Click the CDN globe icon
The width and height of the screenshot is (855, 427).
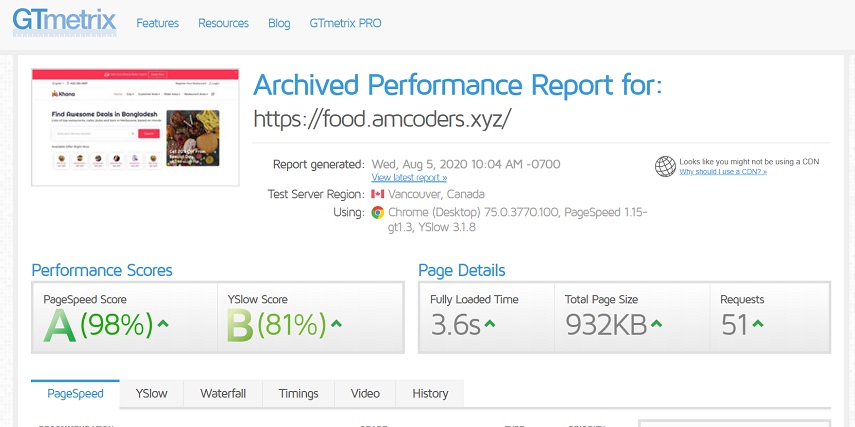(665, 166)
